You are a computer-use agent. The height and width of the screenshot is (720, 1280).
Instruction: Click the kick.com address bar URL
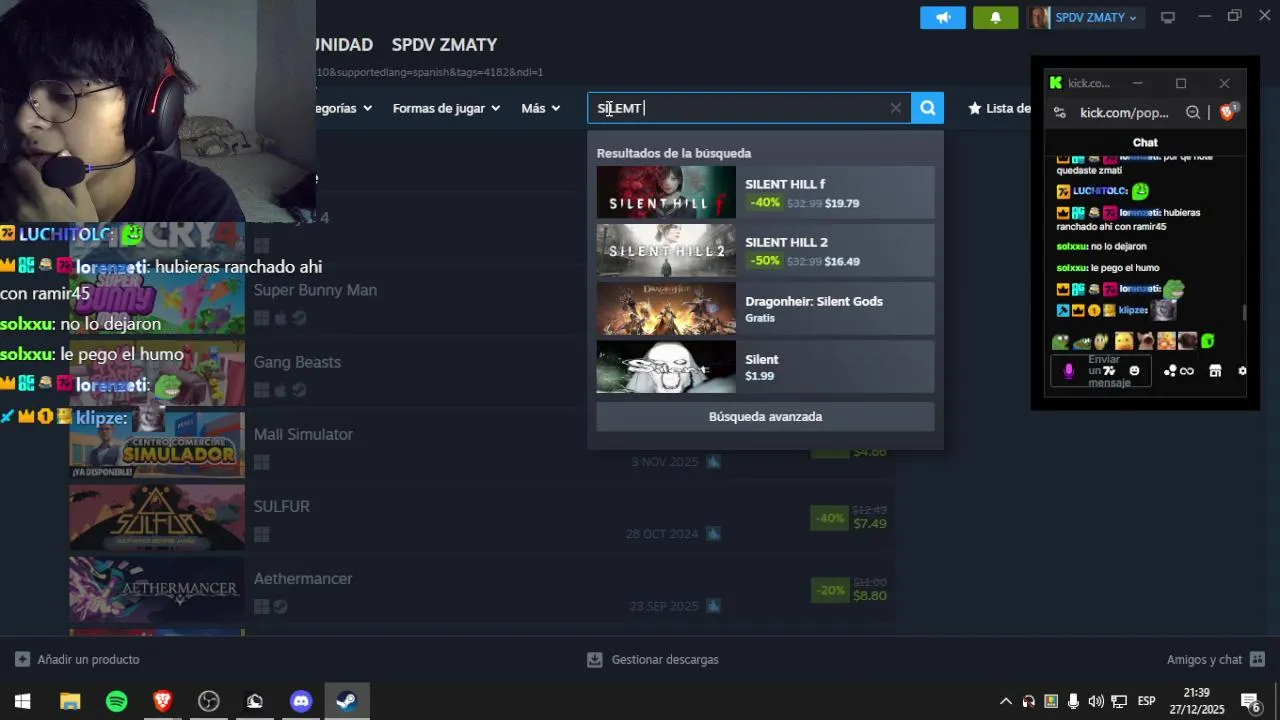(1124, 113)
